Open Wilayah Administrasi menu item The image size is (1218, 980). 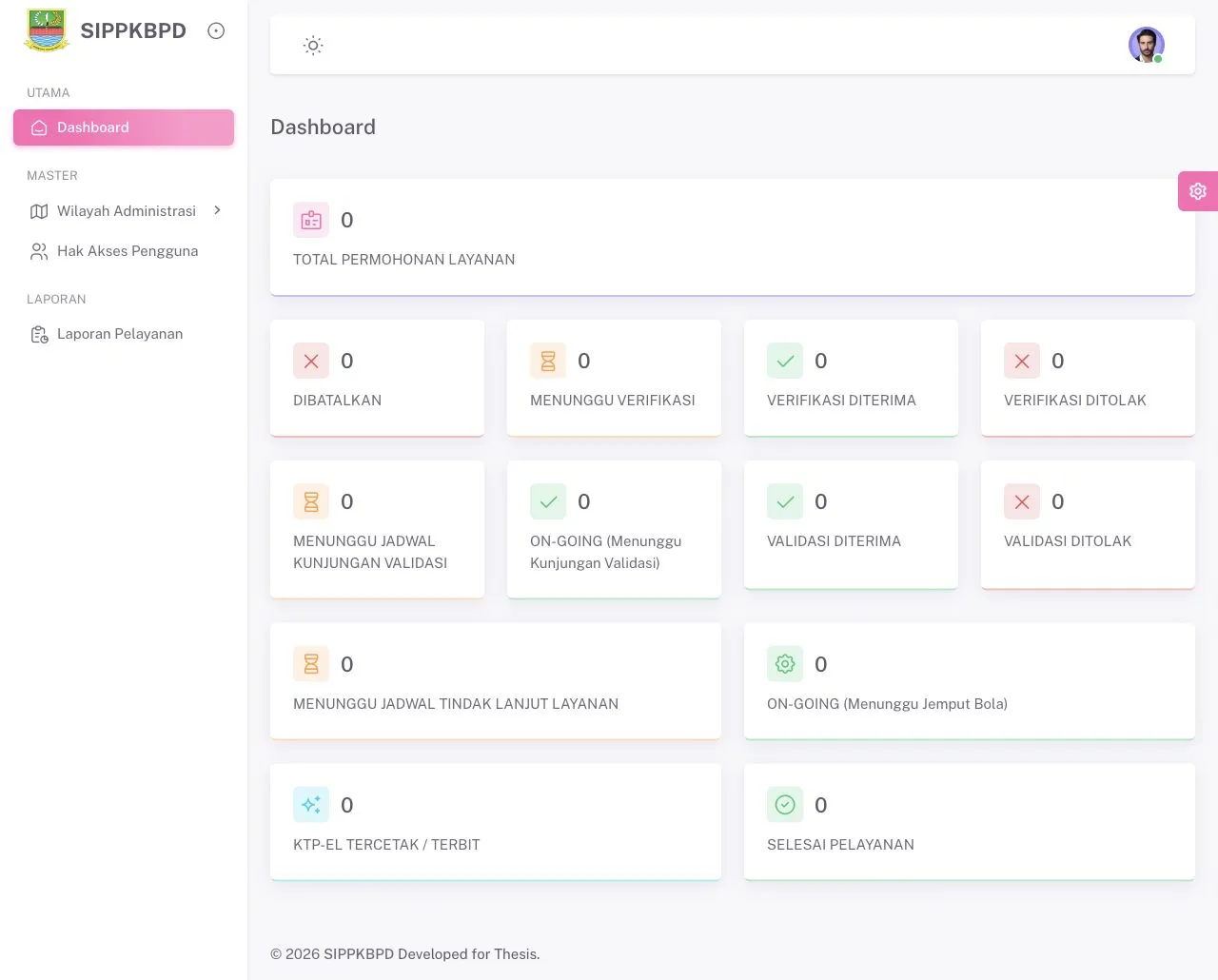124,210
